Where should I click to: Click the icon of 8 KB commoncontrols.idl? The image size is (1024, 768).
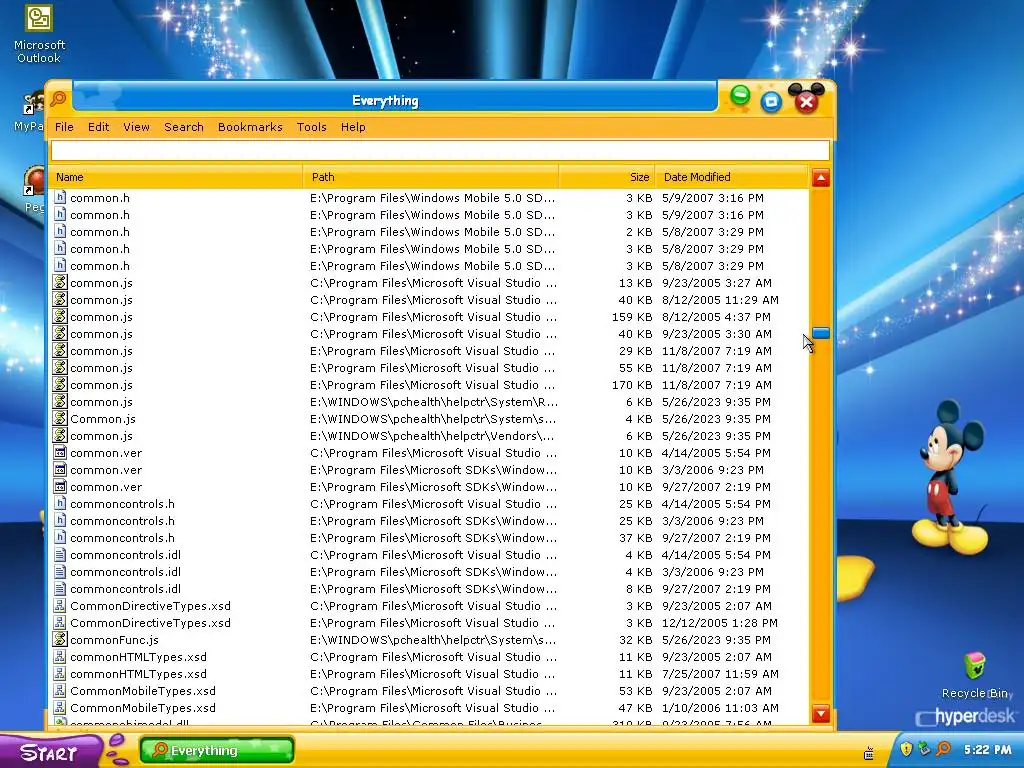click(x=60, y=588)
